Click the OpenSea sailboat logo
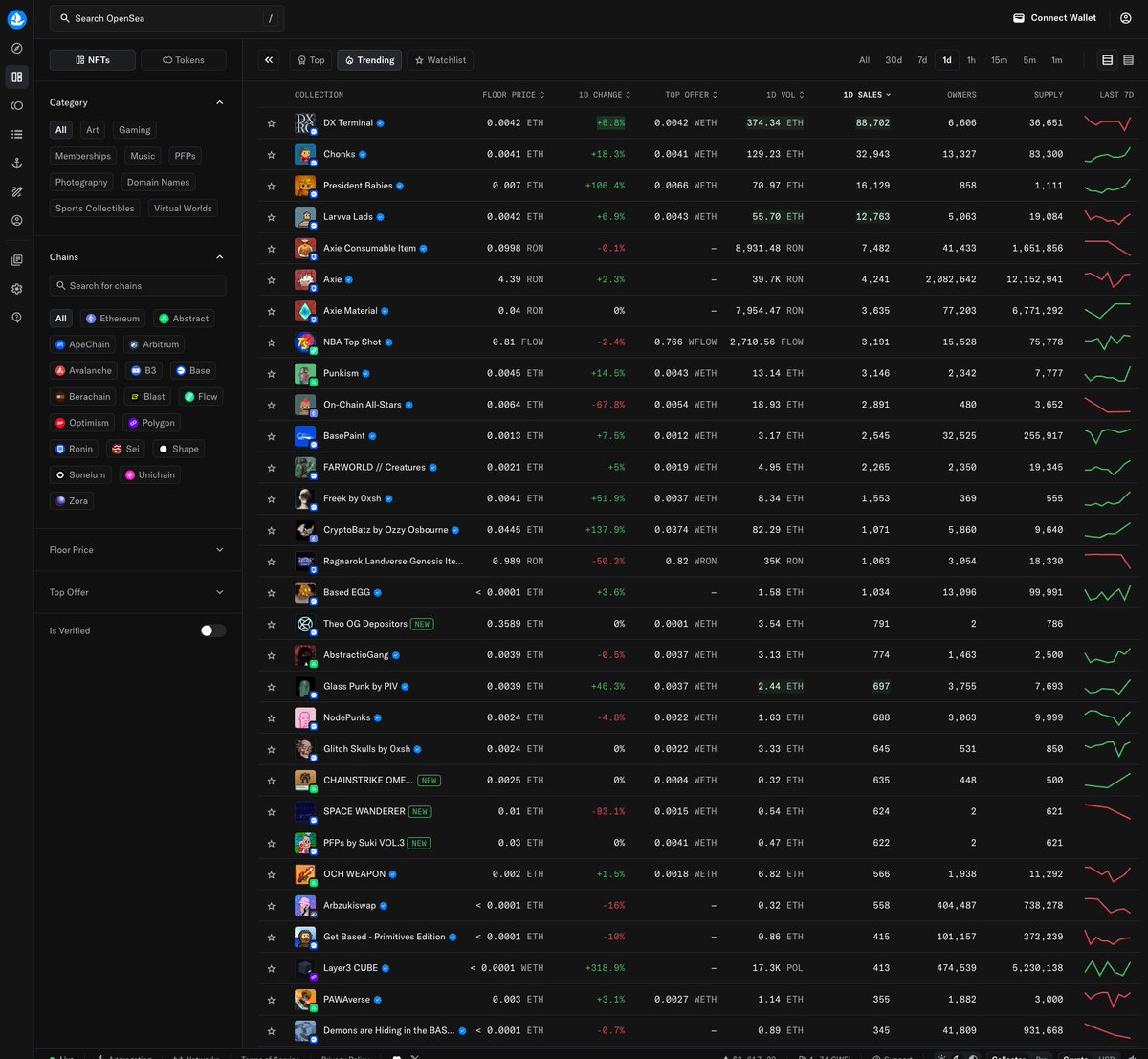Viewport: 1148px width, 1059px height. (16, 18)
